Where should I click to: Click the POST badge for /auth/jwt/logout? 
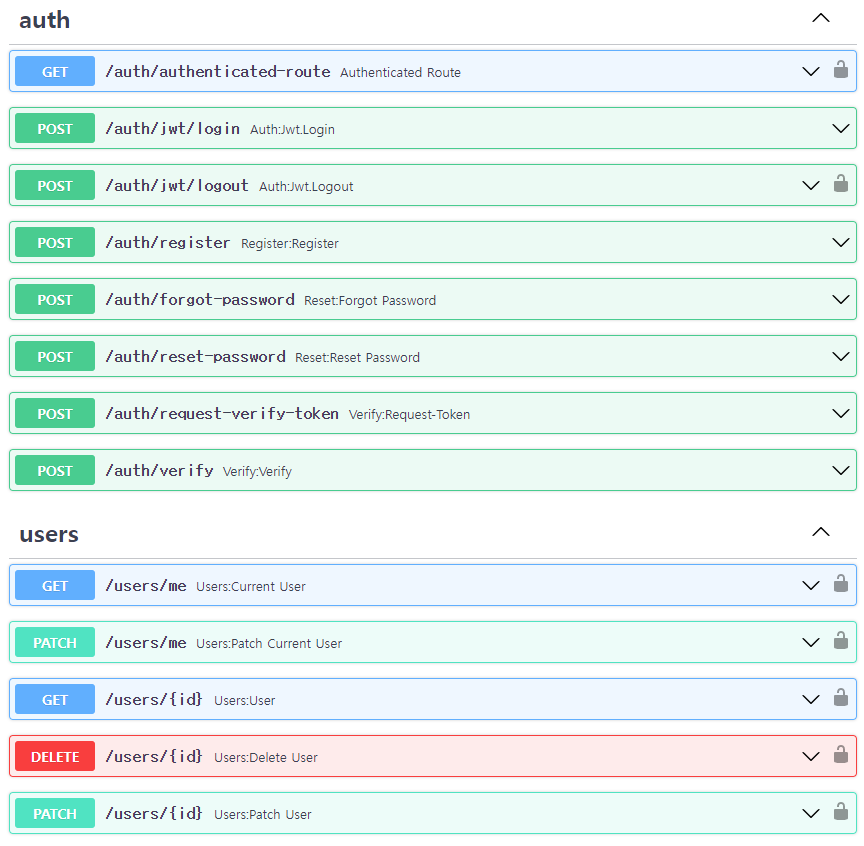pyautogui.click(x=55, y=185)
